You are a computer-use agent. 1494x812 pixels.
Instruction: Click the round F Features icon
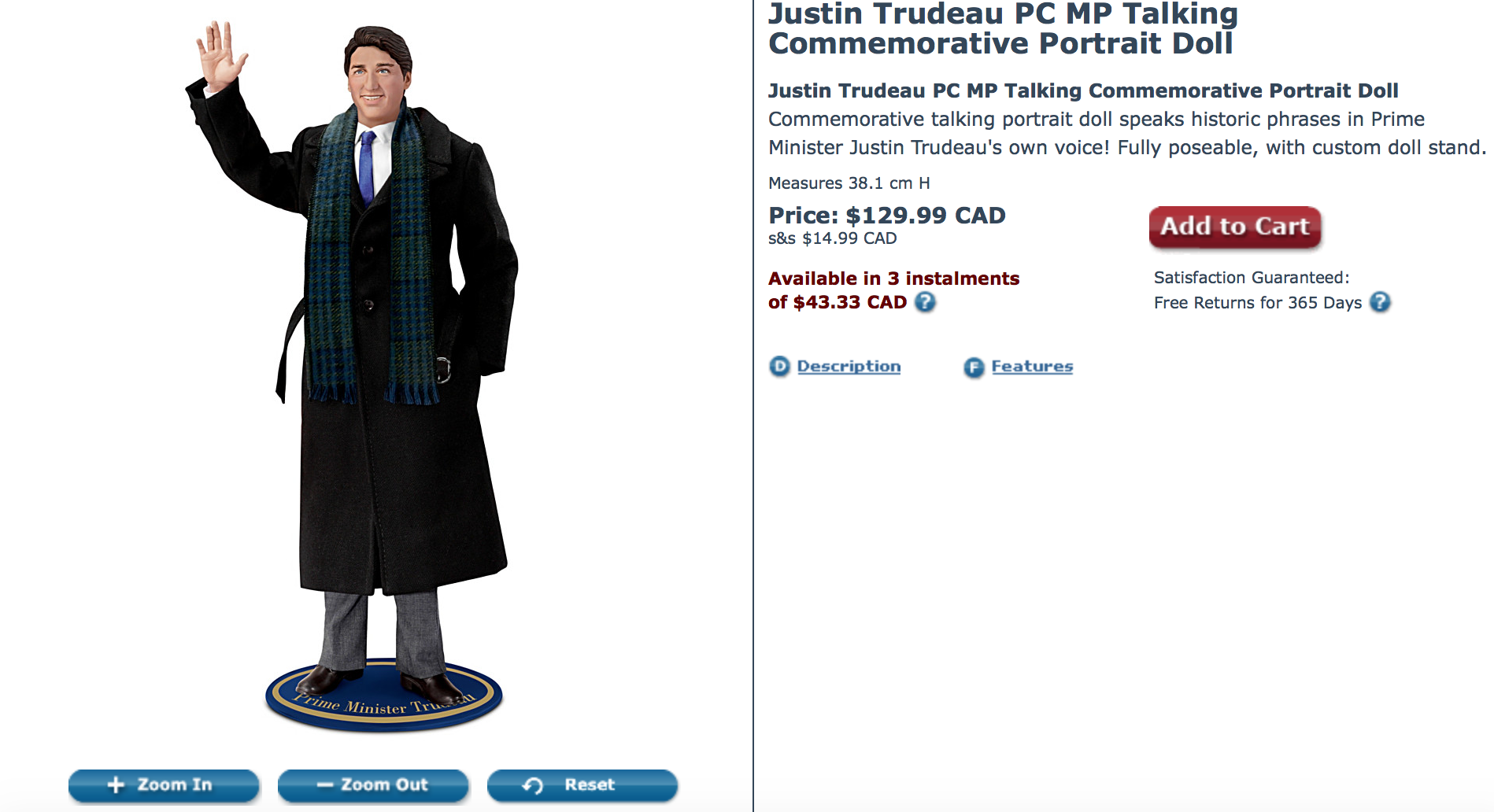tap(974, 367)
